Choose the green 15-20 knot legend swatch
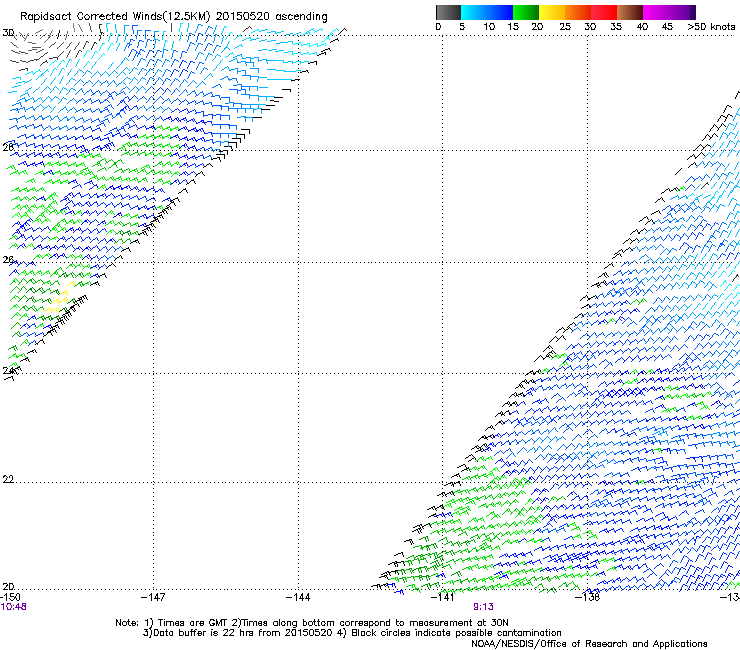740x650 pixels. [x=526, y=12]
